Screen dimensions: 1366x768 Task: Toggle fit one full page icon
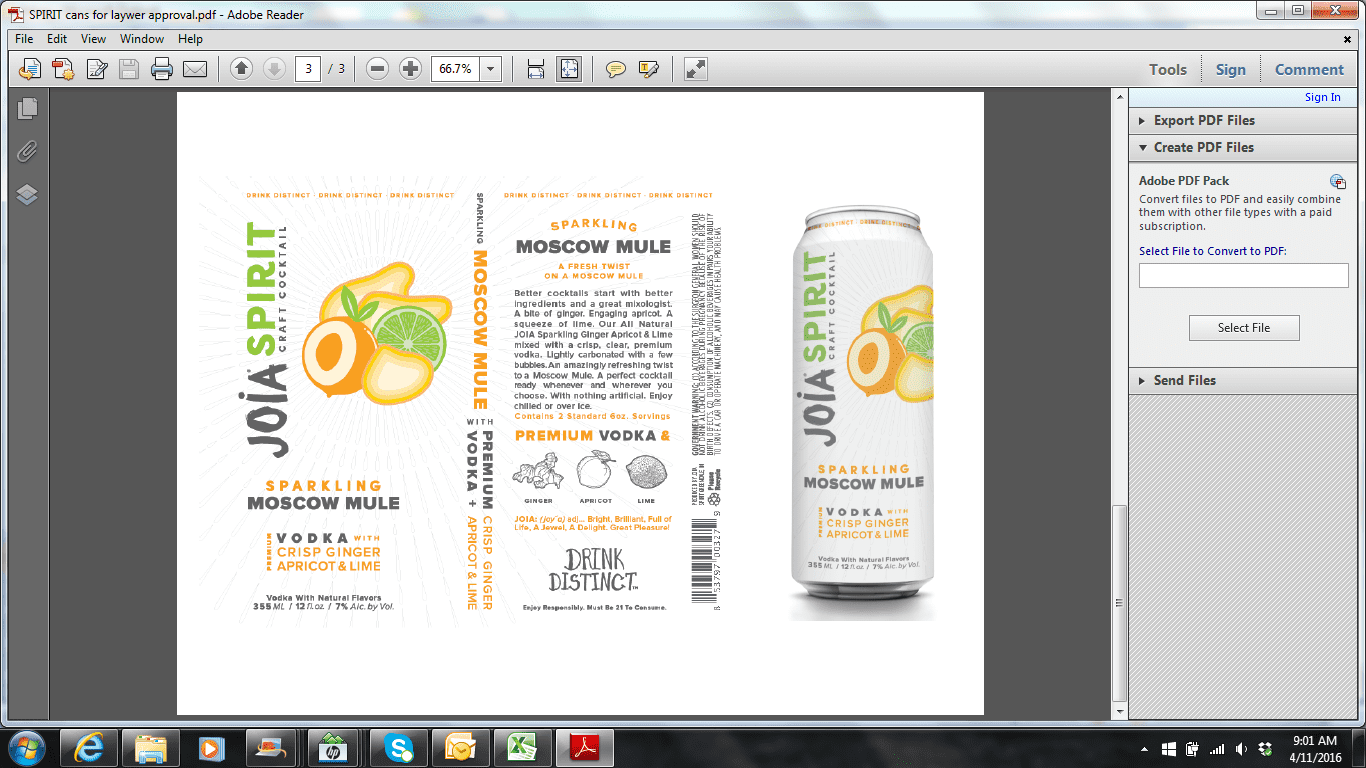(569, 69)
